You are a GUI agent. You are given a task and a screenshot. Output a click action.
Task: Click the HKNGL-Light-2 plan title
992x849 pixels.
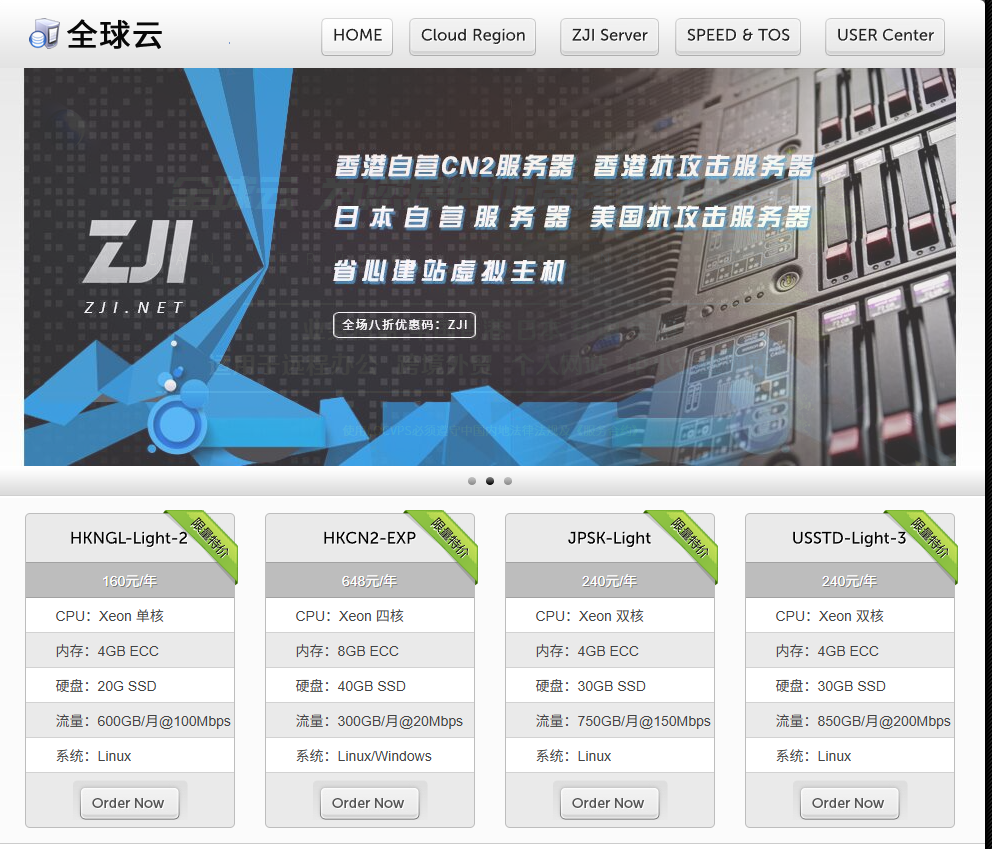(x=129, y=538)
